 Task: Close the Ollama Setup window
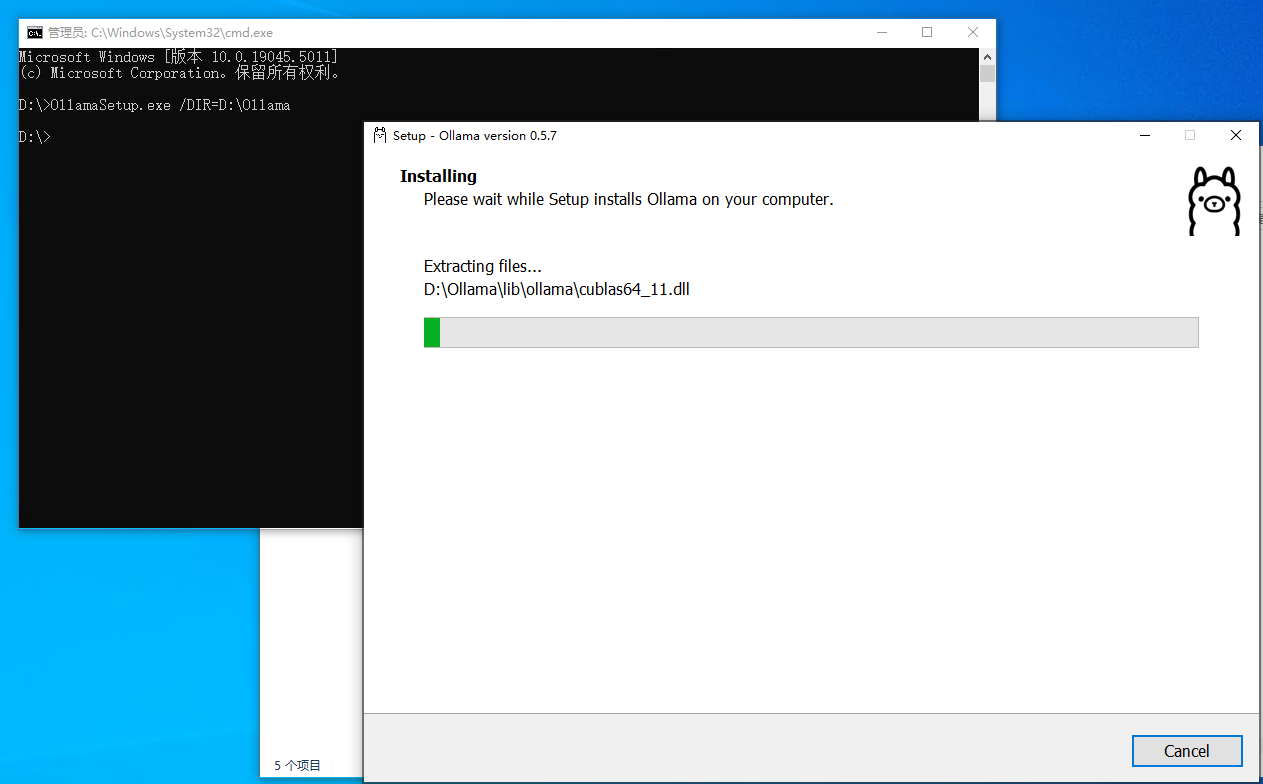(x=1236, y=135)
